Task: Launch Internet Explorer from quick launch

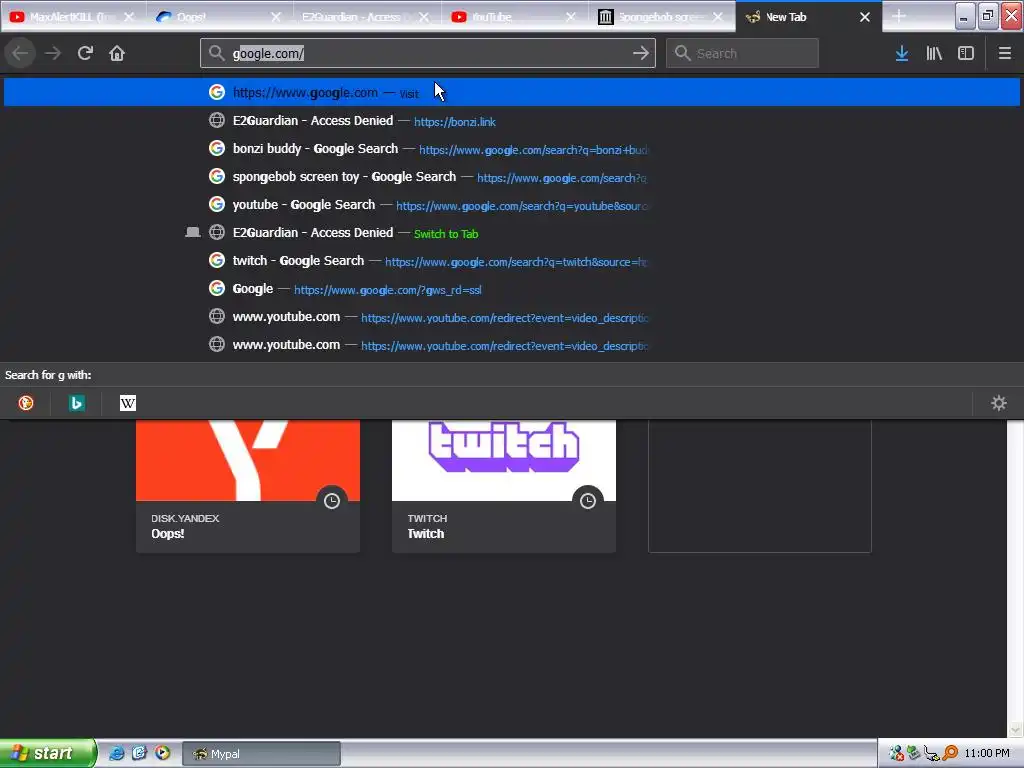Action: pos(116,753)
